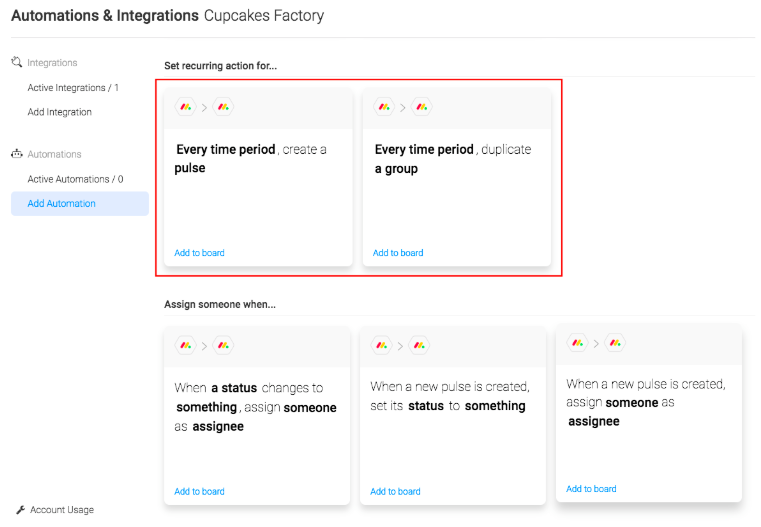Add the create a pulse recipe to board

(199, 253)
